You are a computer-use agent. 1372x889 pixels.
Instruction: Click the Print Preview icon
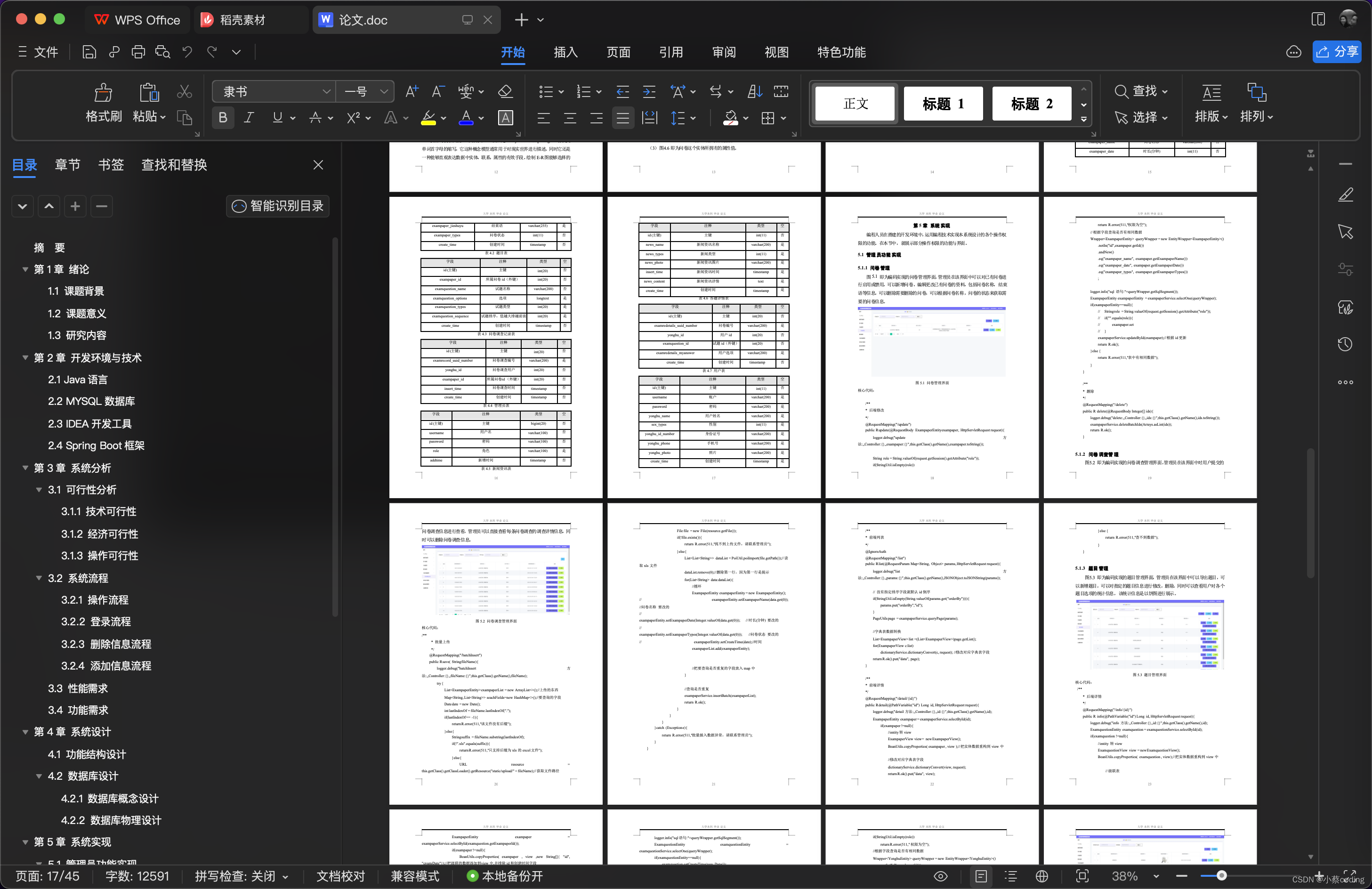point(163,52)
